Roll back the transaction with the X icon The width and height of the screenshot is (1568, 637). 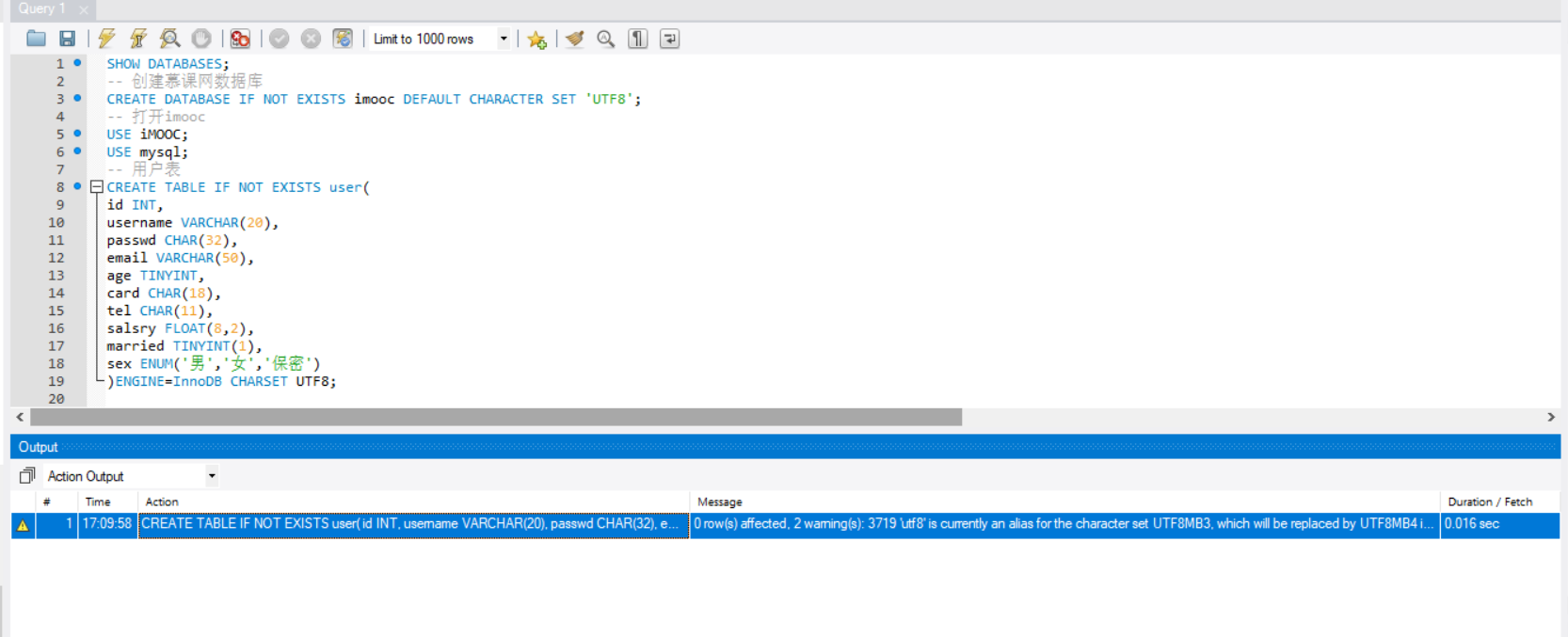point(311,39)
